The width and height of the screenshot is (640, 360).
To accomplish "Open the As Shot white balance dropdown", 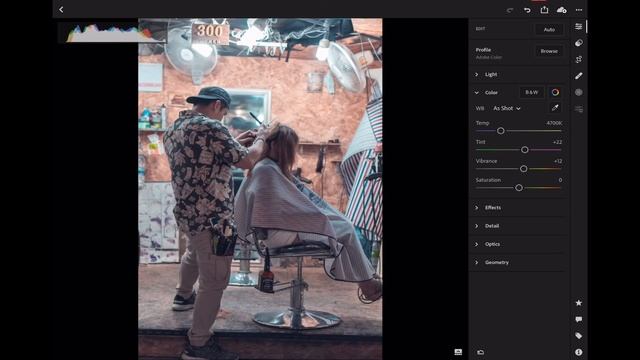I will tap(507, 108).
